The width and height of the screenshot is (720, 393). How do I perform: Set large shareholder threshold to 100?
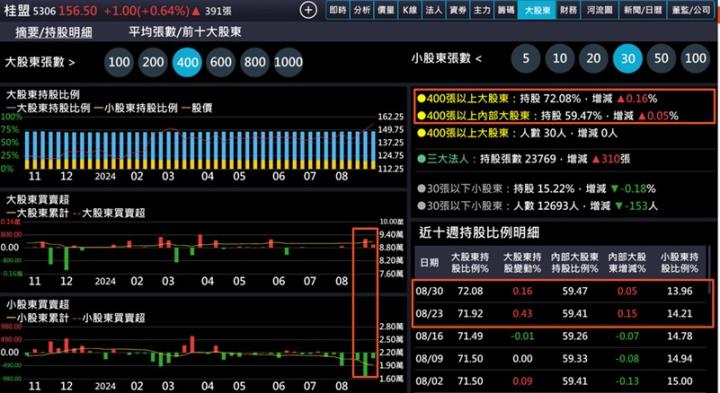pos(119,62)
